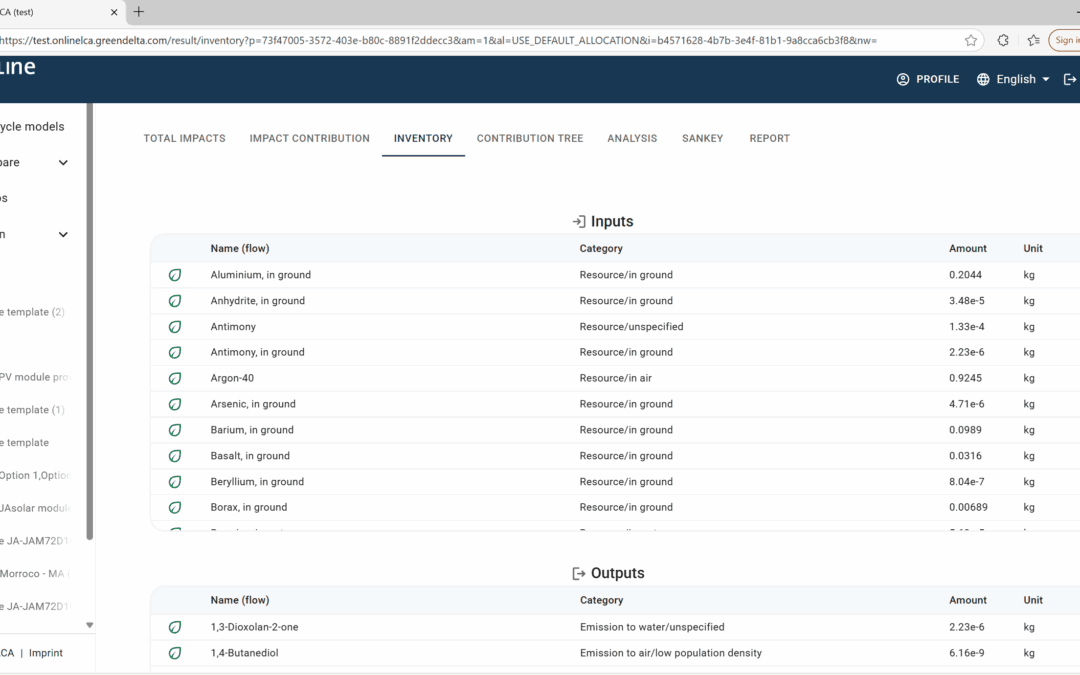Open a new browser tab

point(139,12)
